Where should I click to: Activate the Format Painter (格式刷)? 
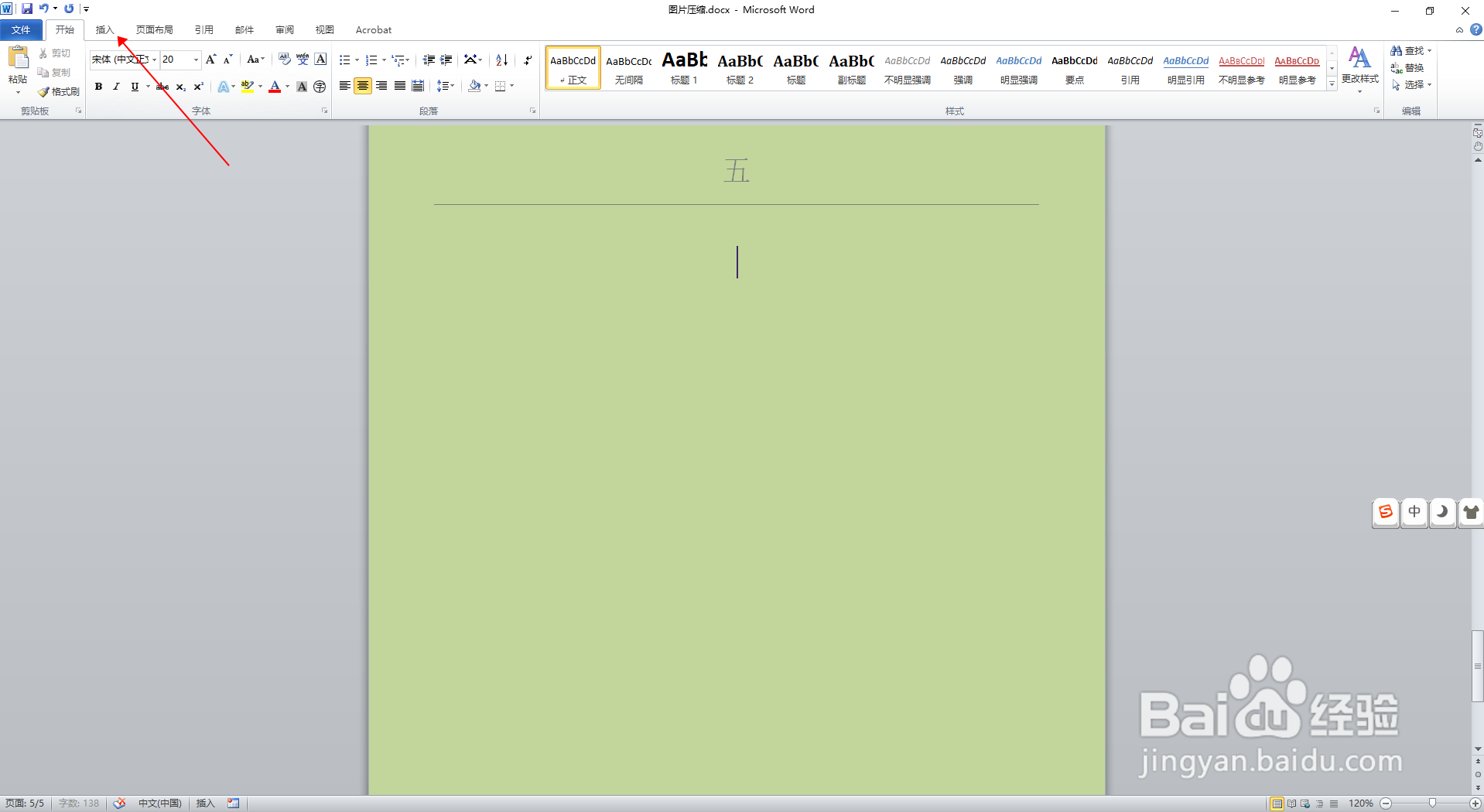click(x=59, y=91)
